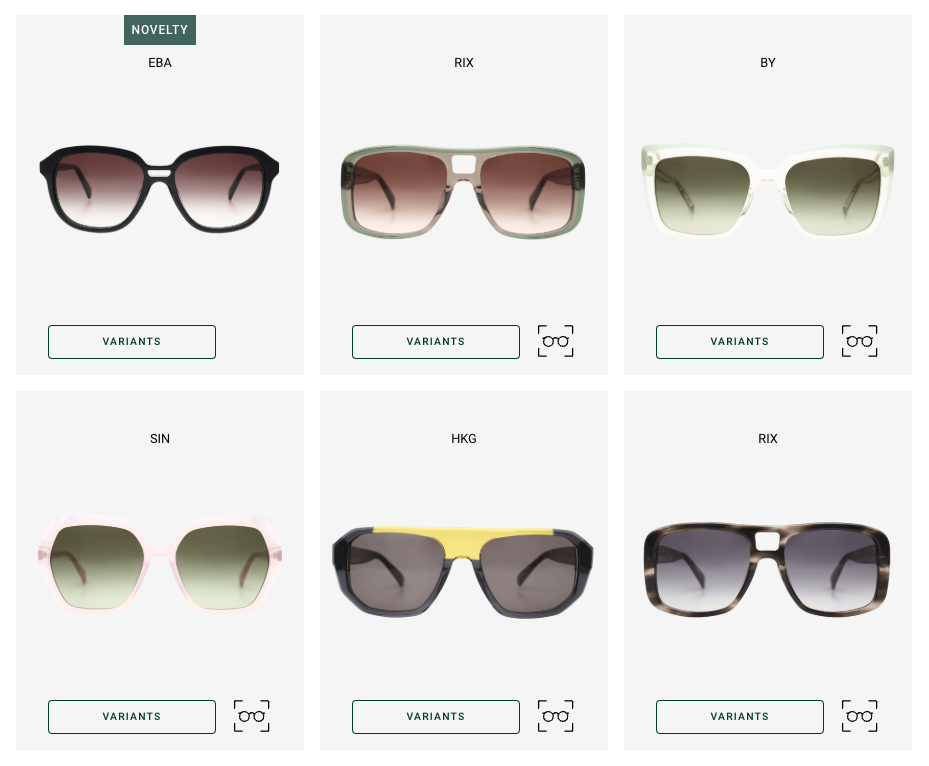Open virtual try-on for green RIX sunglasses
Viewport: 929px width, 766px height.
(555, 341)
